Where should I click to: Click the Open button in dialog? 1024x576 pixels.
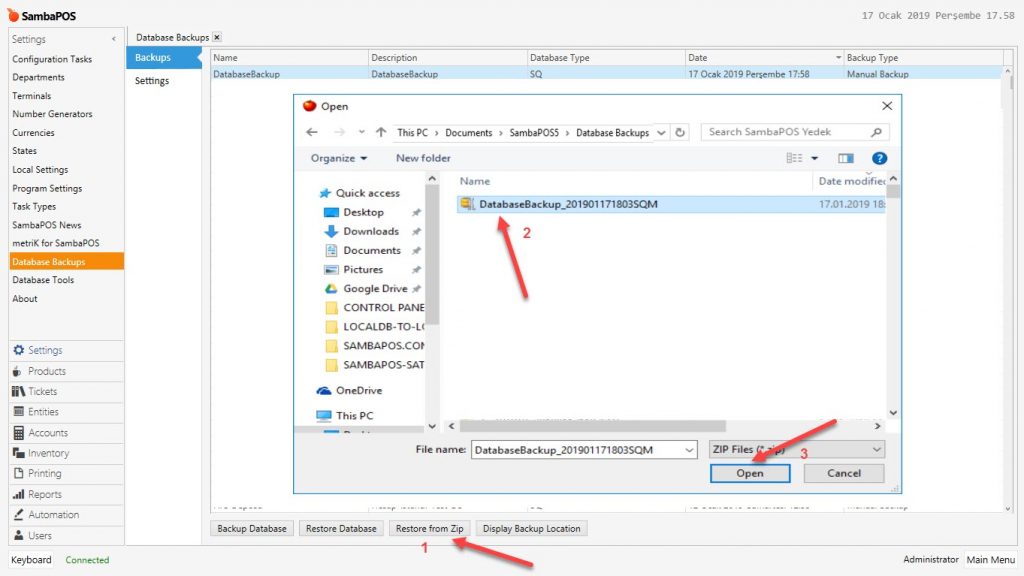click(750, 473)
